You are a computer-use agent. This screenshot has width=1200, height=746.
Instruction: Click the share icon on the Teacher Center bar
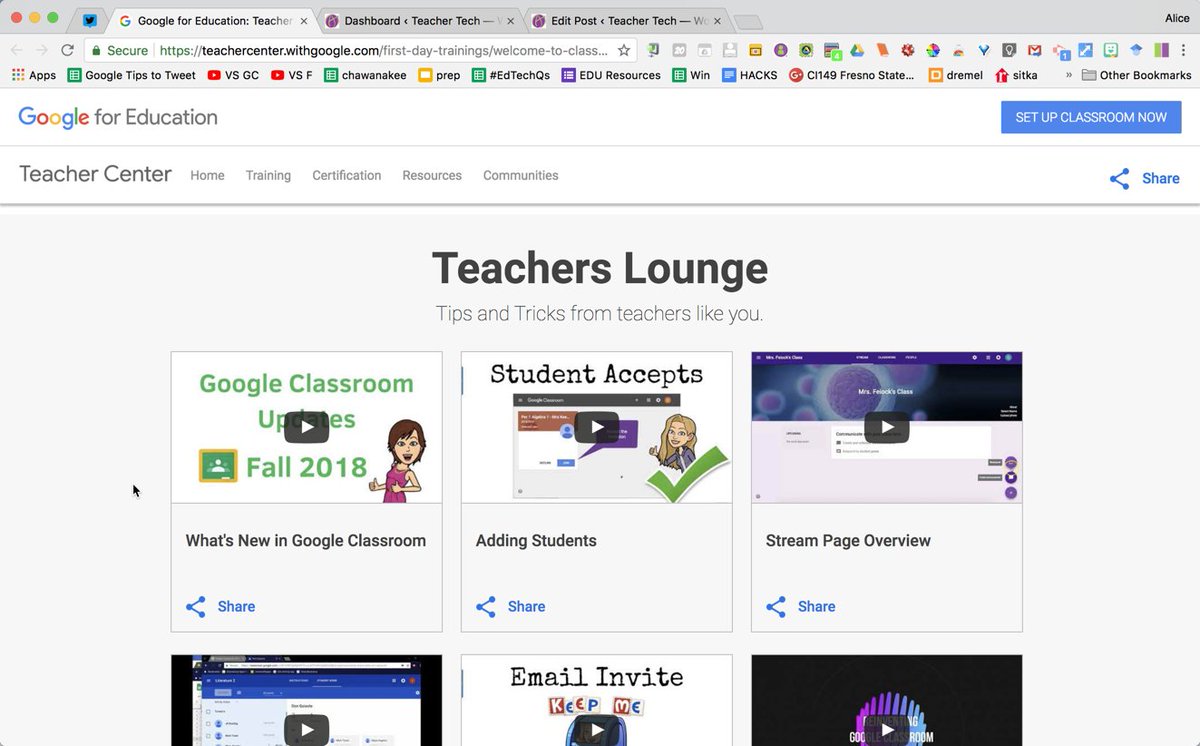pos(1120,179)
